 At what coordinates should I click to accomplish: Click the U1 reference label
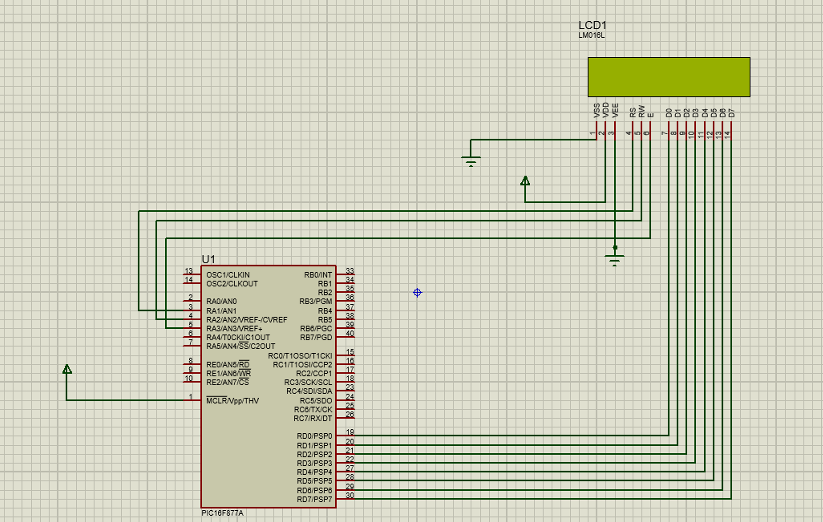208,259
